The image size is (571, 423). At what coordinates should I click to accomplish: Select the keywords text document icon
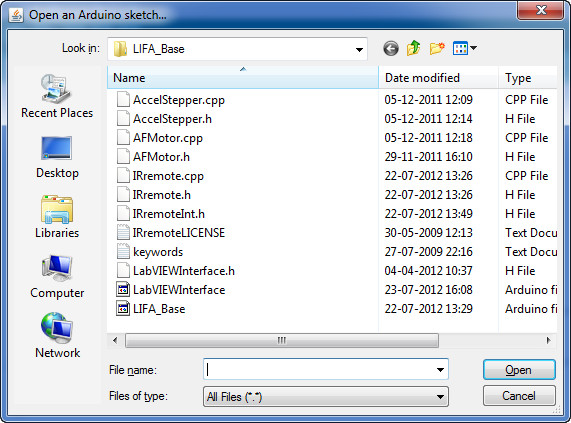(x=123, y=251)
